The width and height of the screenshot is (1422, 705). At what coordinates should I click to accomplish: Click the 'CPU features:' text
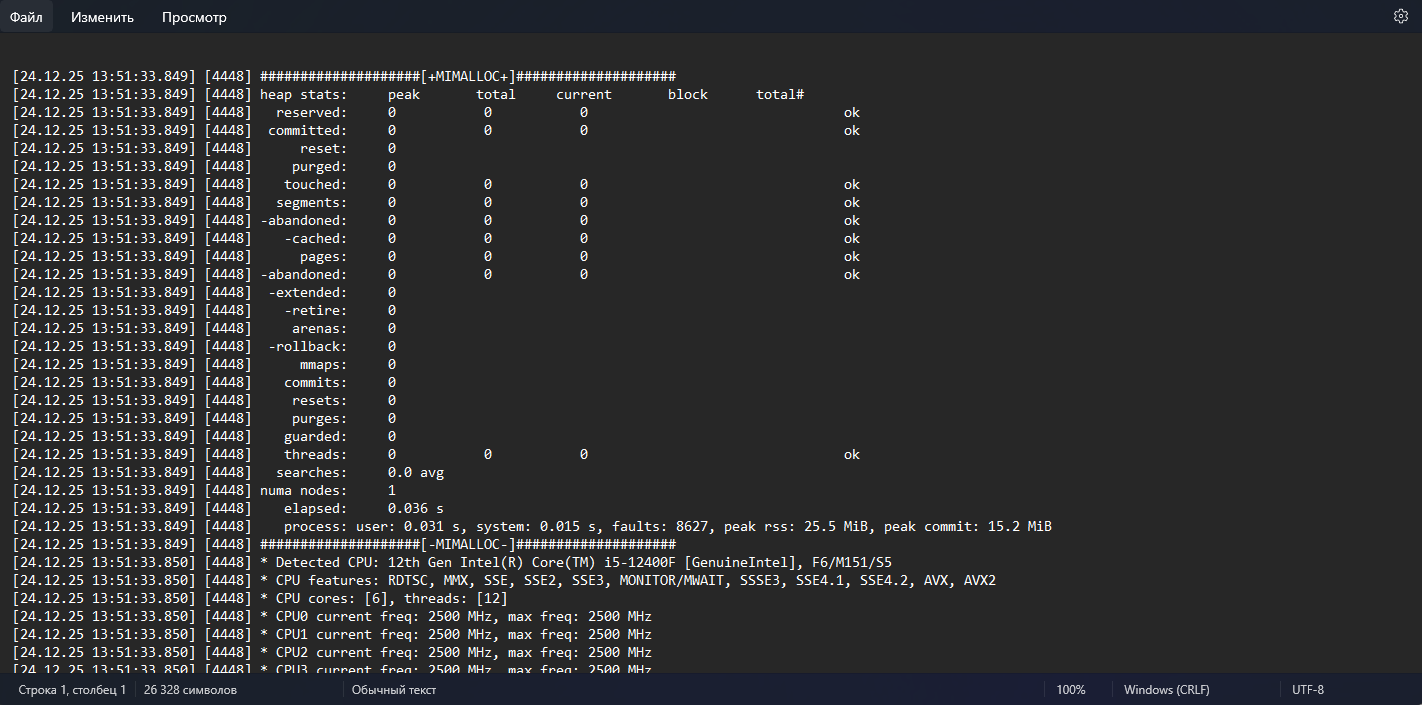328,580
